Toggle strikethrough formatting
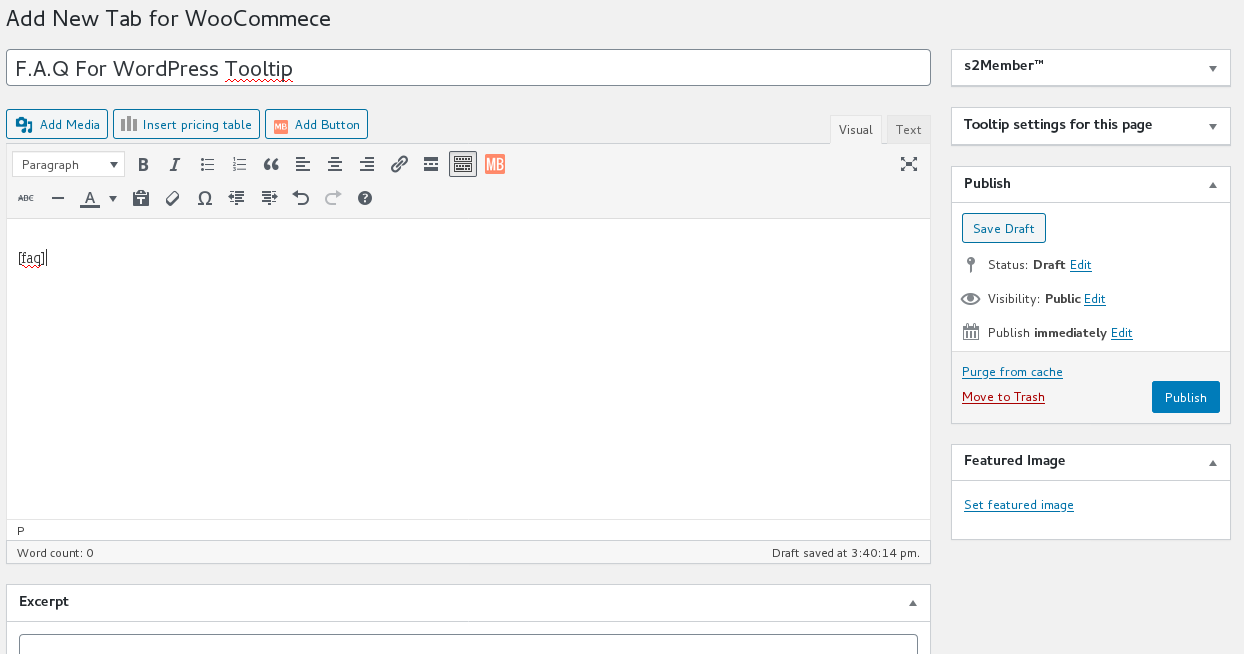The width and height of the screenshot is (1244, 654). coord(25,197)
